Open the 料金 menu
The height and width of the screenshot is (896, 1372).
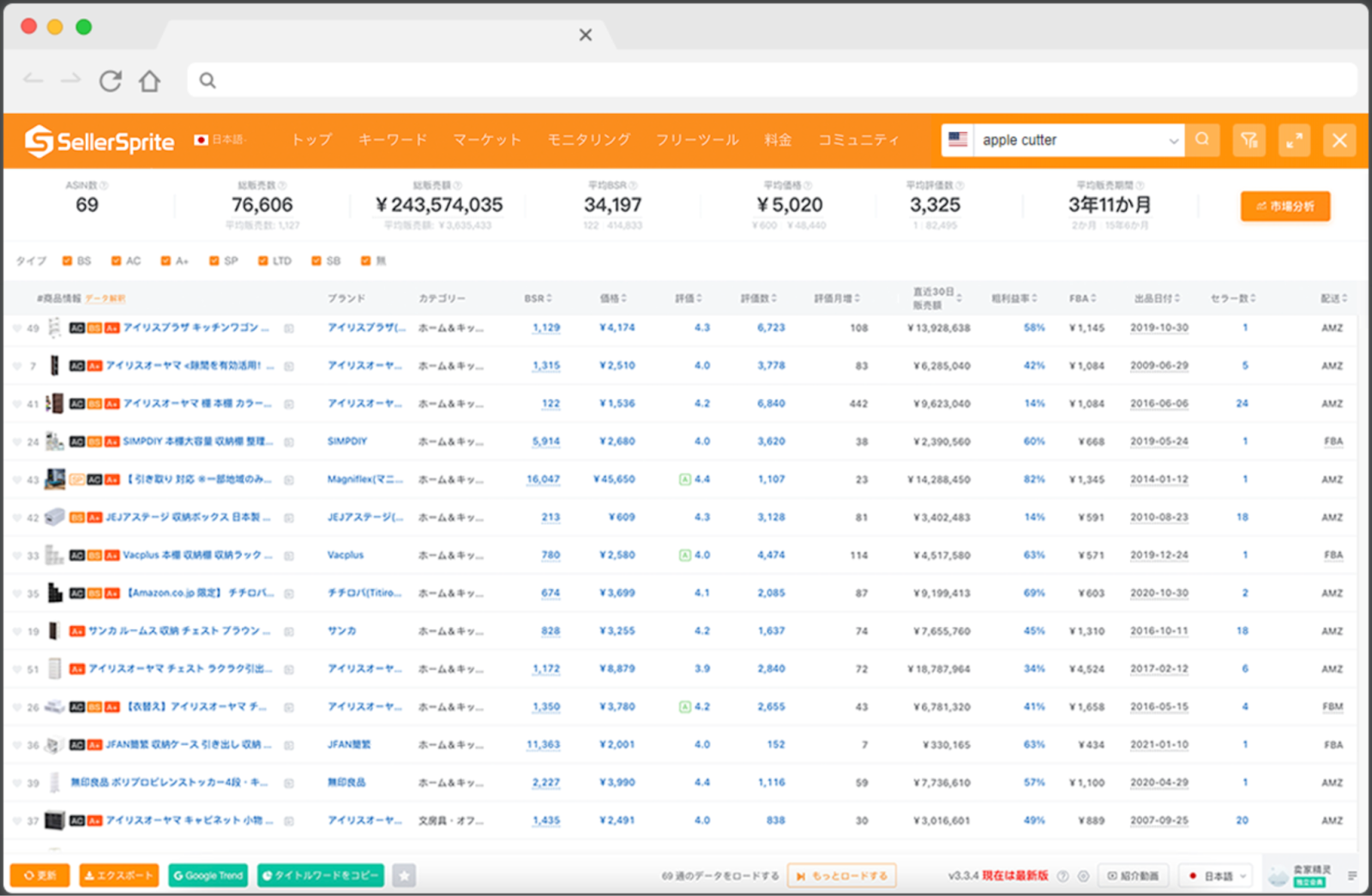778,140
